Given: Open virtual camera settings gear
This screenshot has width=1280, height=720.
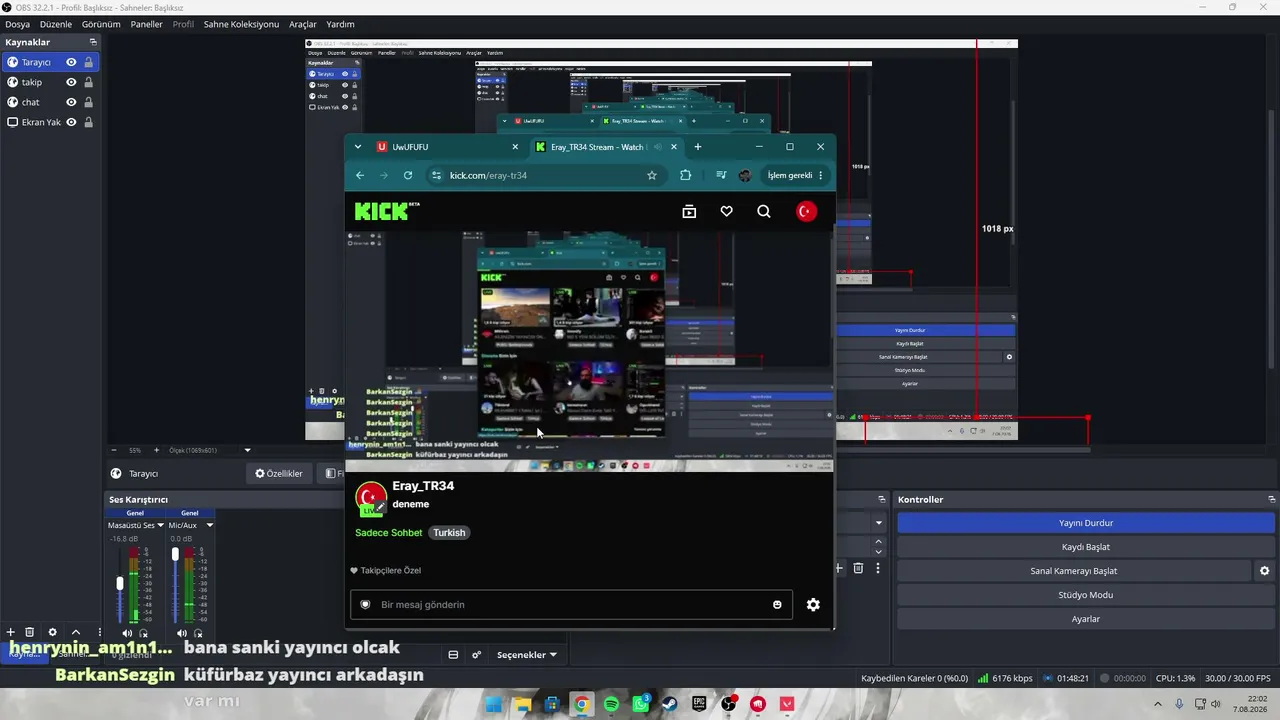Looking at the screenshot, I should 1264,571.
